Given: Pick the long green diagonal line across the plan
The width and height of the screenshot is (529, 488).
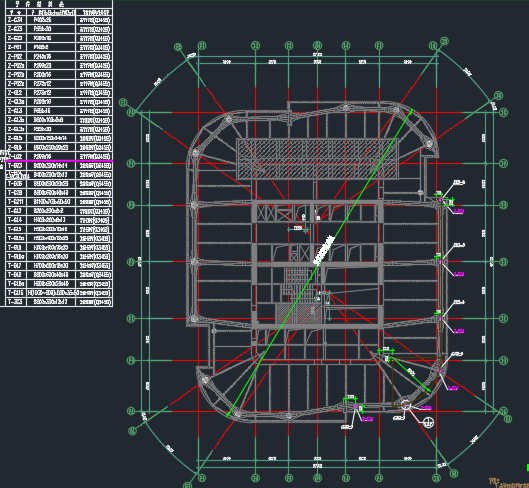Looking at the screenshot, I should [x=320, y=263].
